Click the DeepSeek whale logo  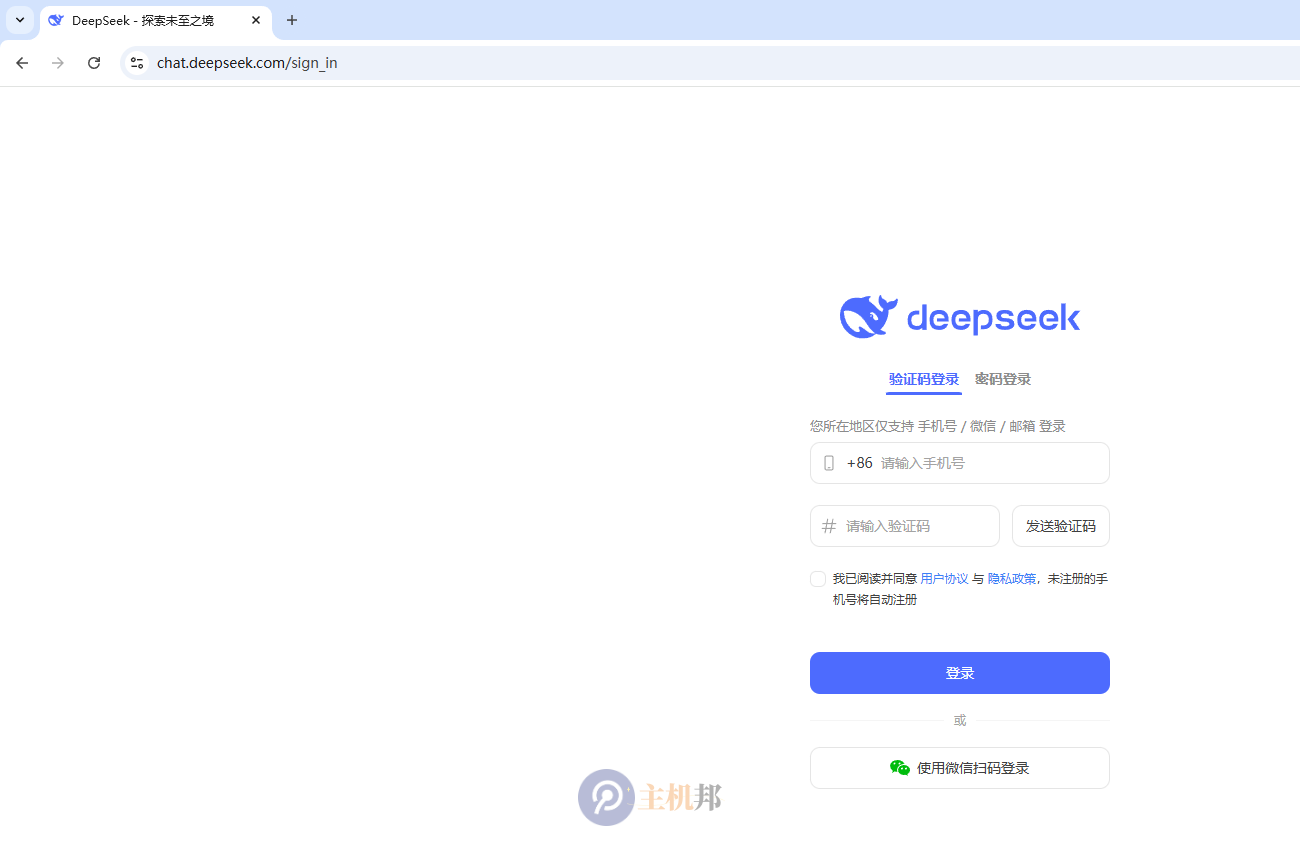(869, 317)
